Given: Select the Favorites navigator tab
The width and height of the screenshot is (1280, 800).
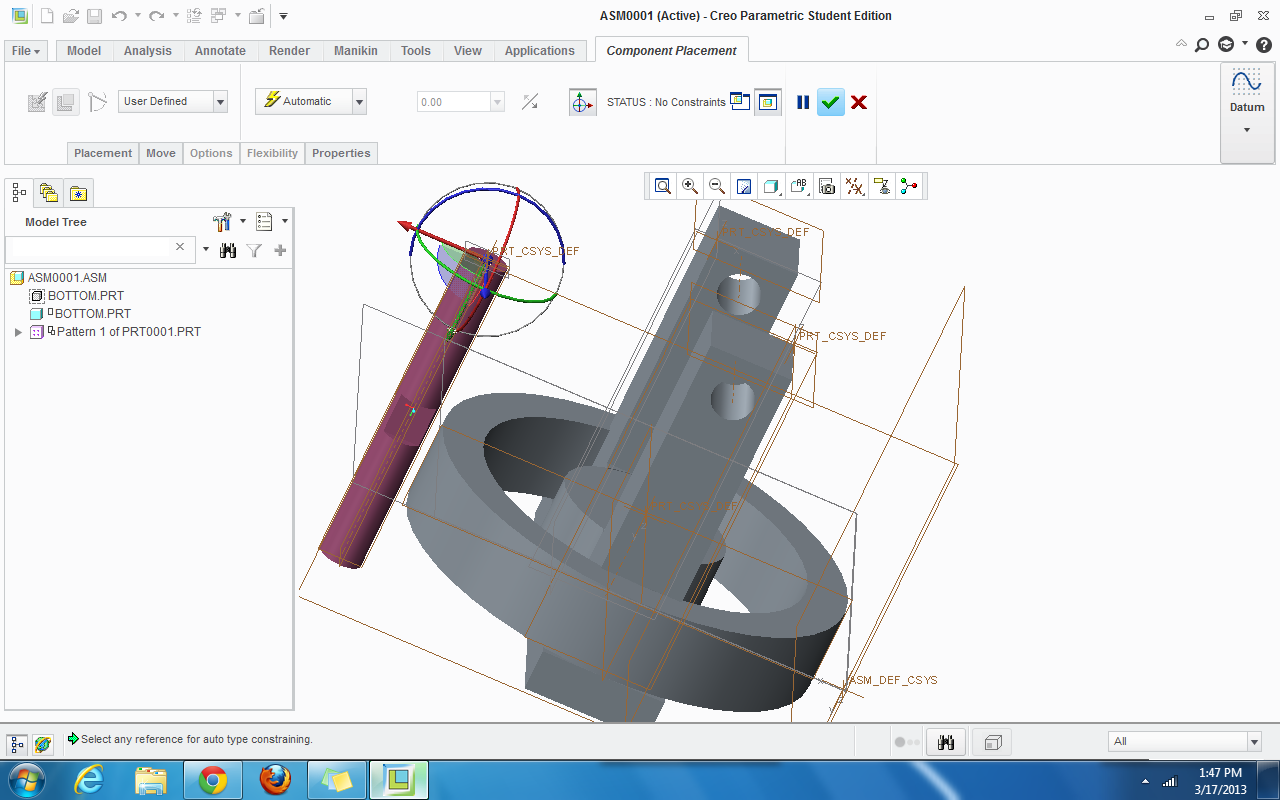Looking at the screenshot, I should pyautogui.click(x=78, y=192).
